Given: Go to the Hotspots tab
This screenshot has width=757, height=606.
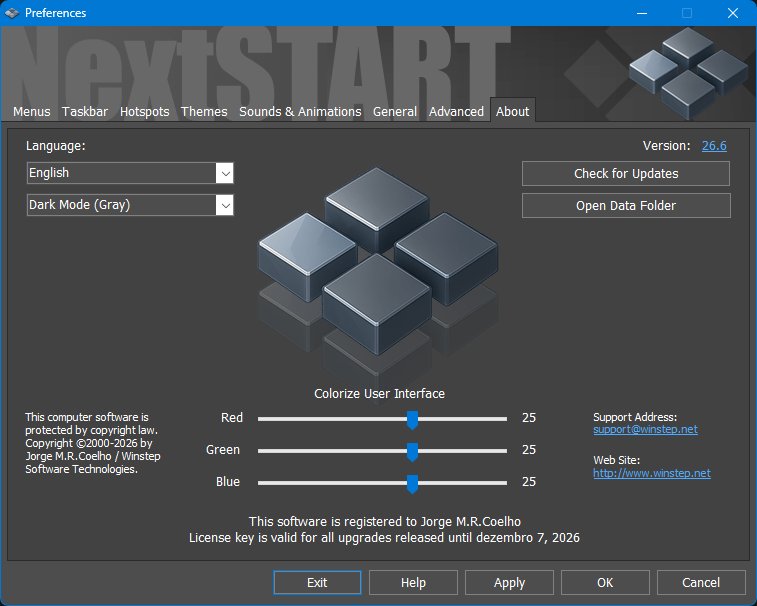Looking at the screenshot, I should pos(144,112).
